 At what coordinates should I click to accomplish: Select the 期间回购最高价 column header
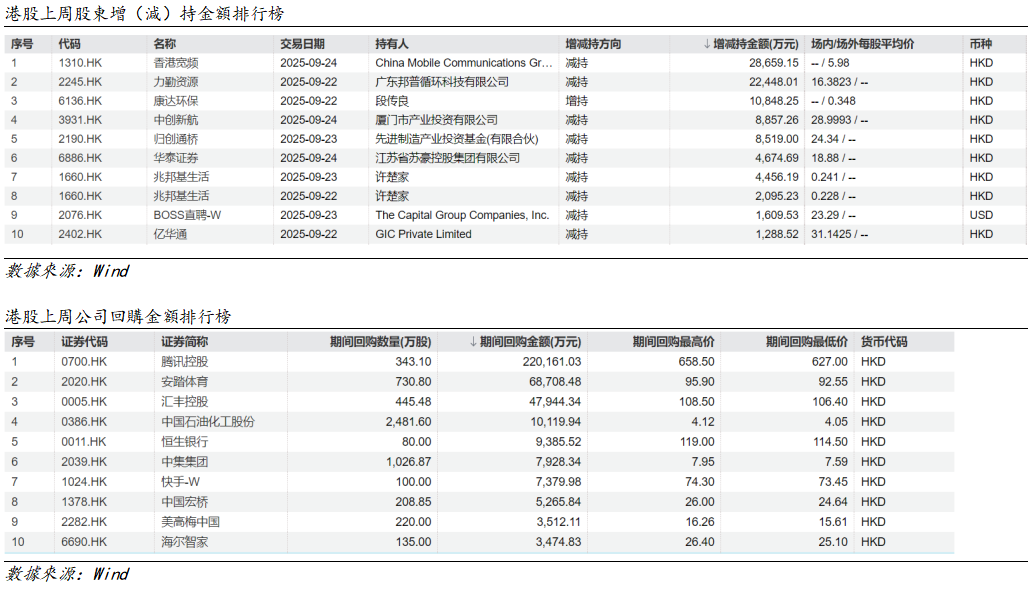pyautogui.click(x=673, y=342)
